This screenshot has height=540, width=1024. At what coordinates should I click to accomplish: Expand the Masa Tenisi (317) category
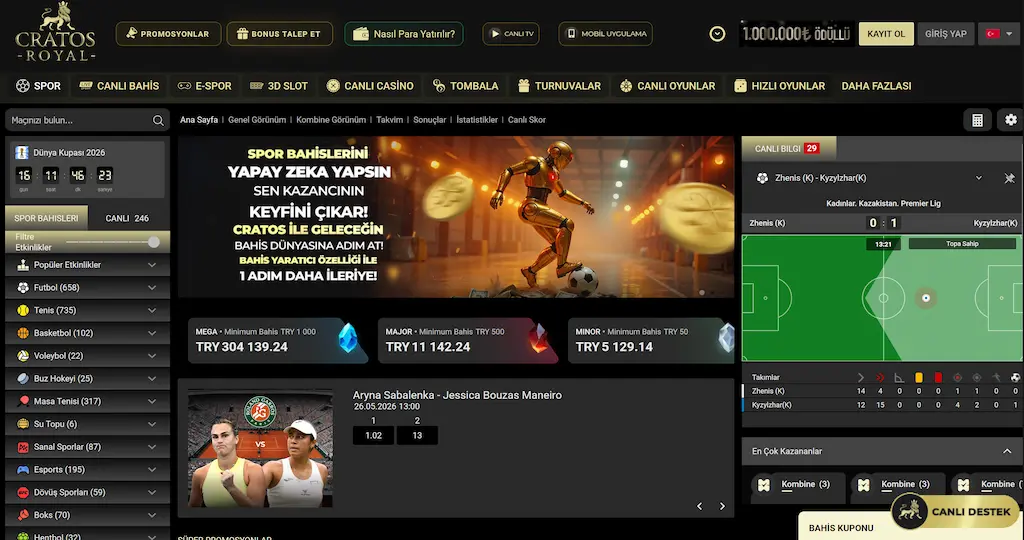click(x=152, y=401)
